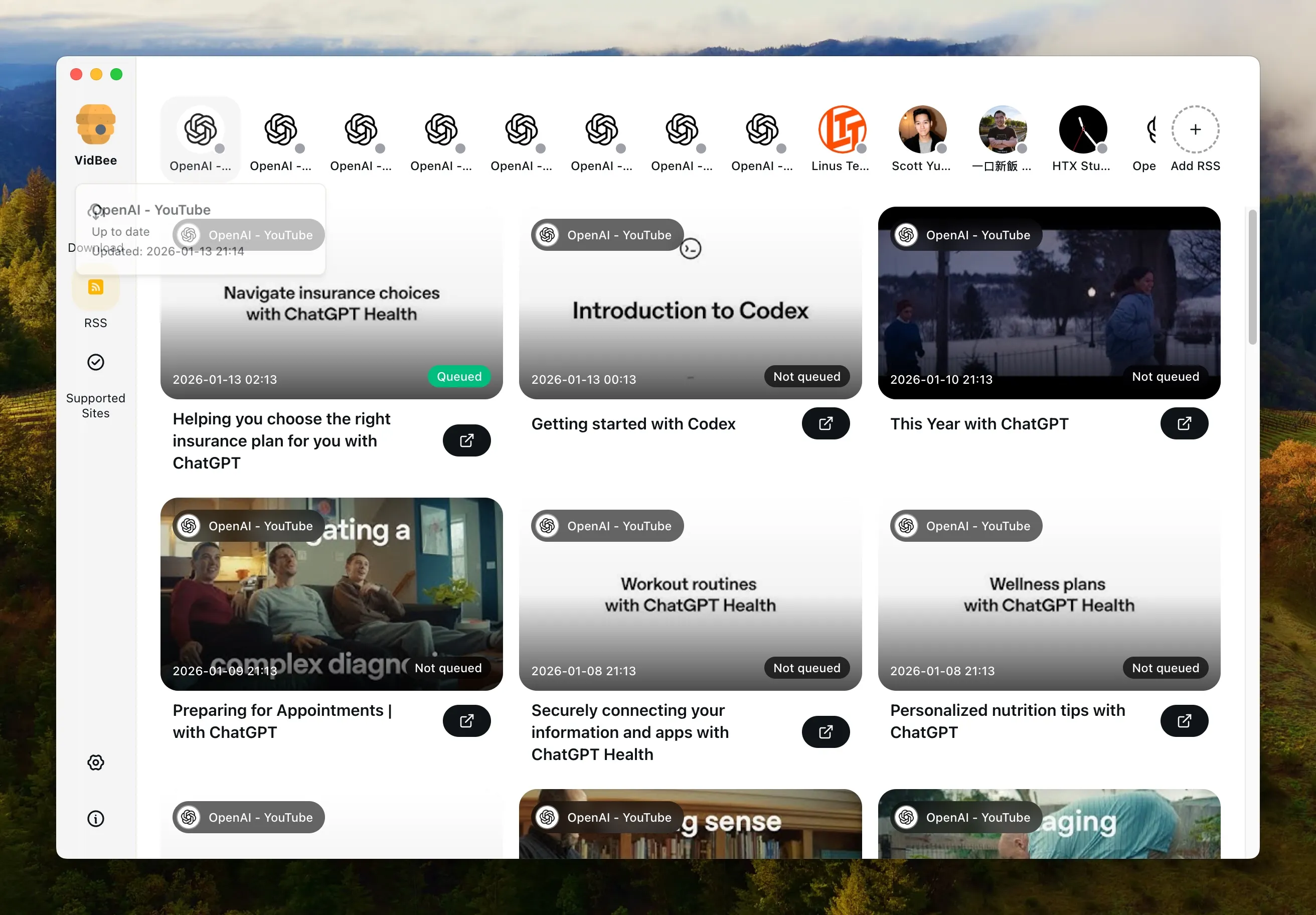
Task: Open the RSS section in sidebar
Action: point(95,287)
